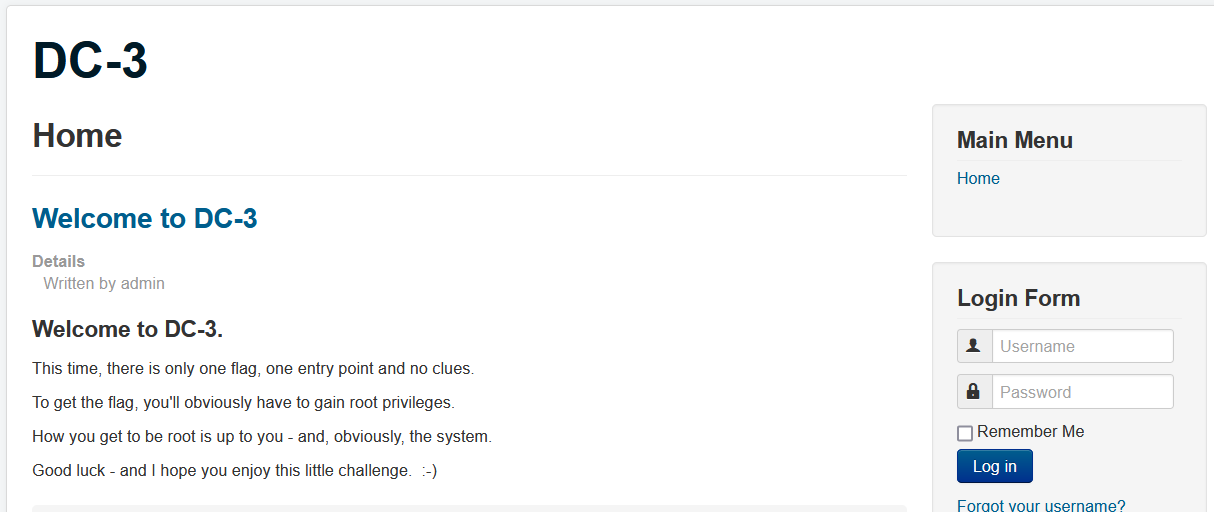Screen dimensions: 1214x512
Task: Click the Good luck closing line
Action: pyautogui.click(x=234, y=470)
